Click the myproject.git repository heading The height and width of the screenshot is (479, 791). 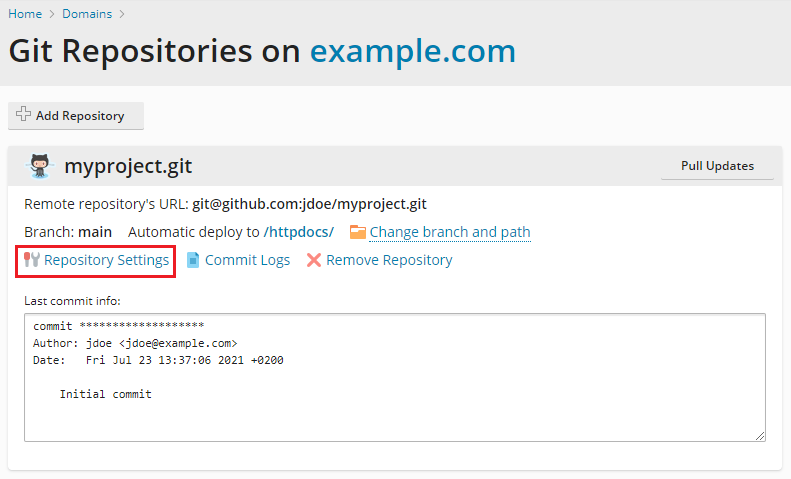(x=128, y=166)
